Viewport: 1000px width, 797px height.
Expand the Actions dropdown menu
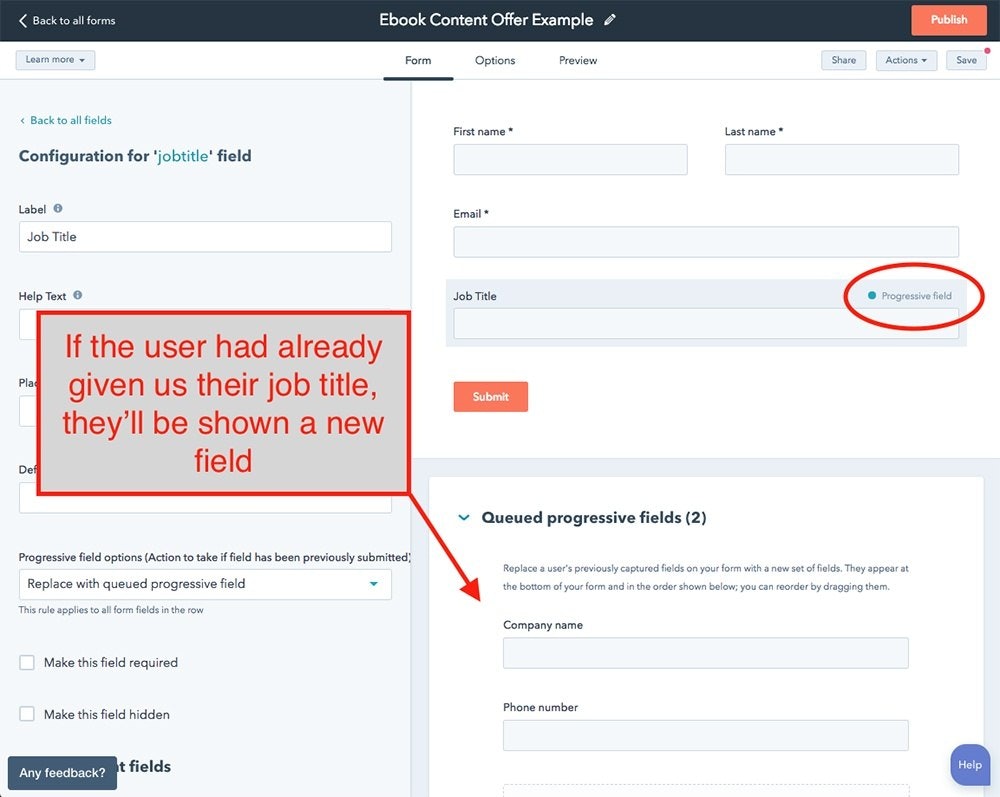point(906,60)
